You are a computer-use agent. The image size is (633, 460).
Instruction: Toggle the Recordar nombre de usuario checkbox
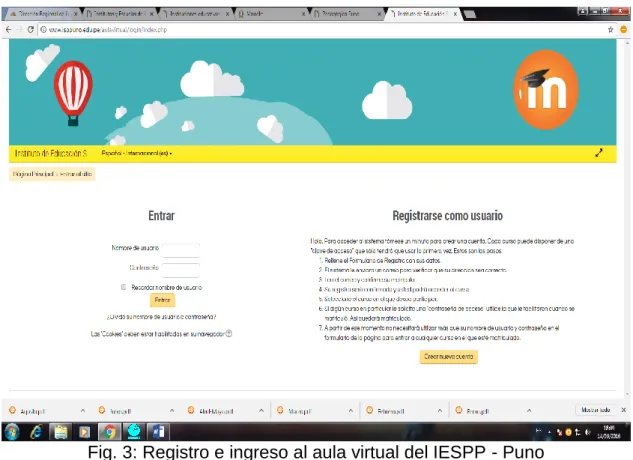[123, 287]
